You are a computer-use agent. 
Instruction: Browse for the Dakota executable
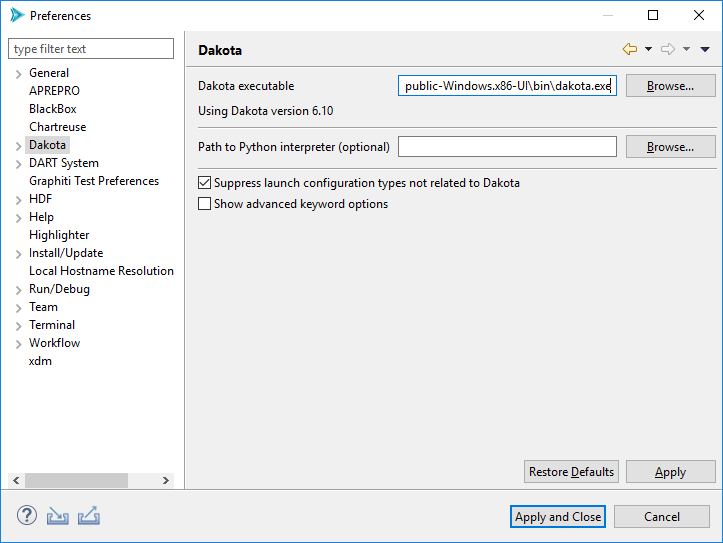(x=670, y=86)
